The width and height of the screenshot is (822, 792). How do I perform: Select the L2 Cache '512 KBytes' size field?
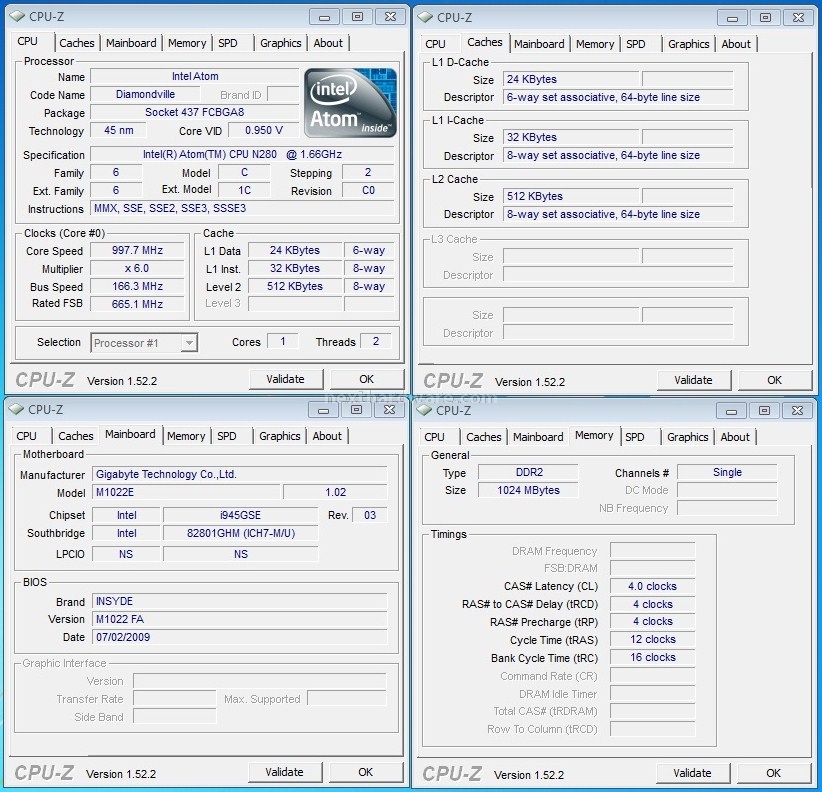click(571, 196)
